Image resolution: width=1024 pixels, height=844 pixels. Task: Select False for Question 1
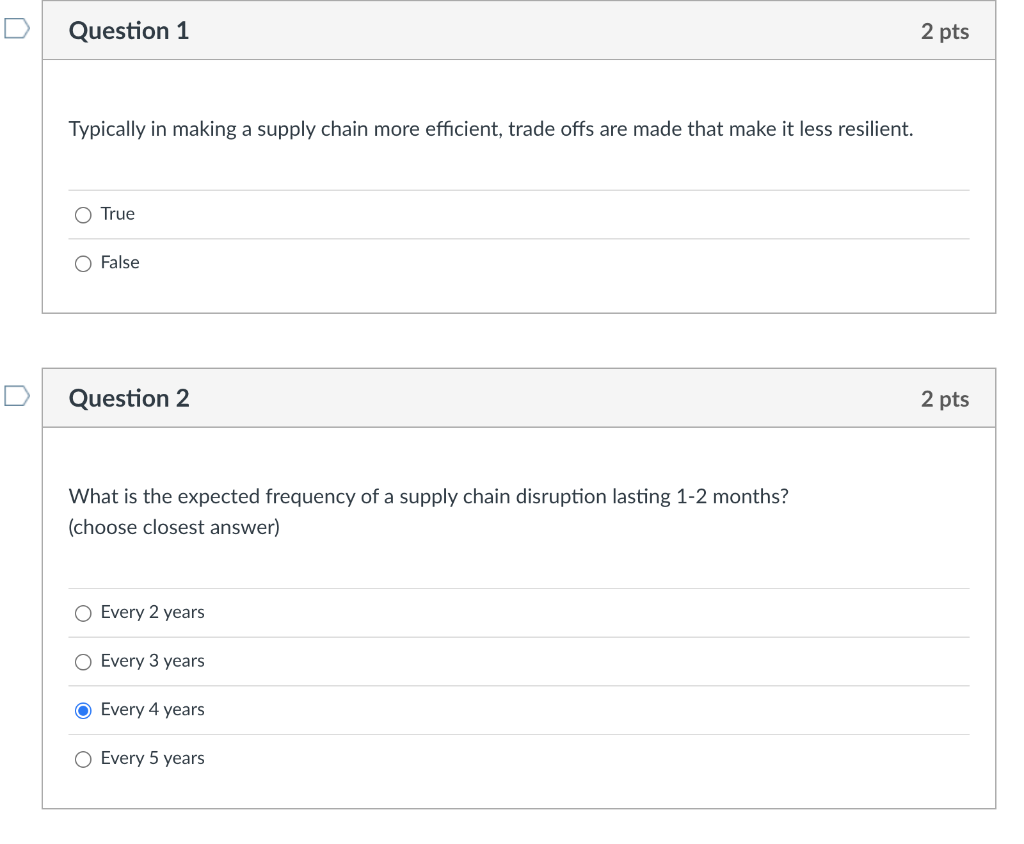(83, 263)
